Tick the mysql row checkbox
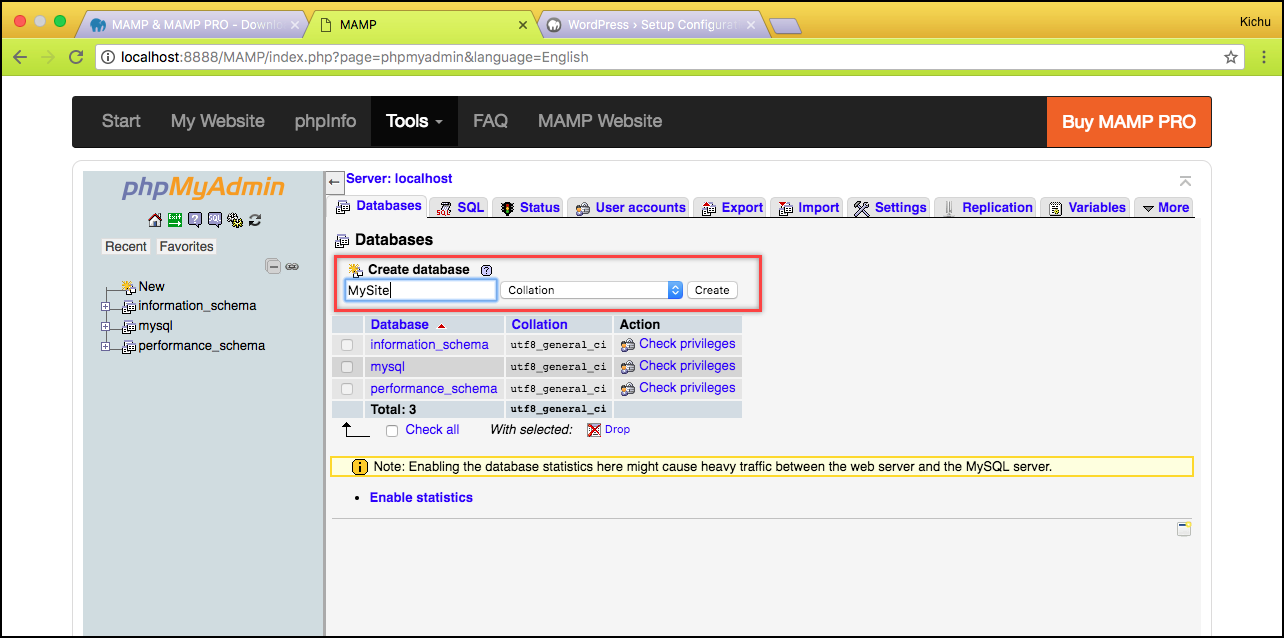This screenshot has width=1284, height=638. (x=347, y=367)
